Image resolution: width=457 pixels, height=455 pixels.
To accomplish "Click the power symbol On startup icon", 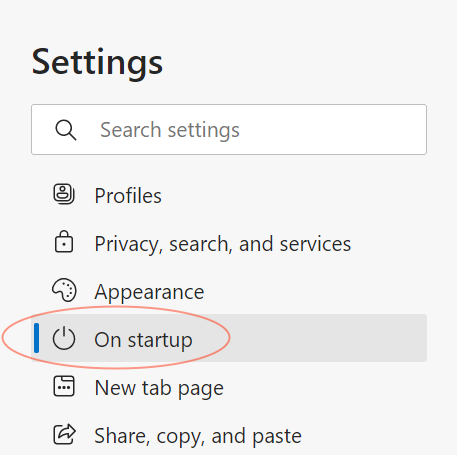I will 64,338.
